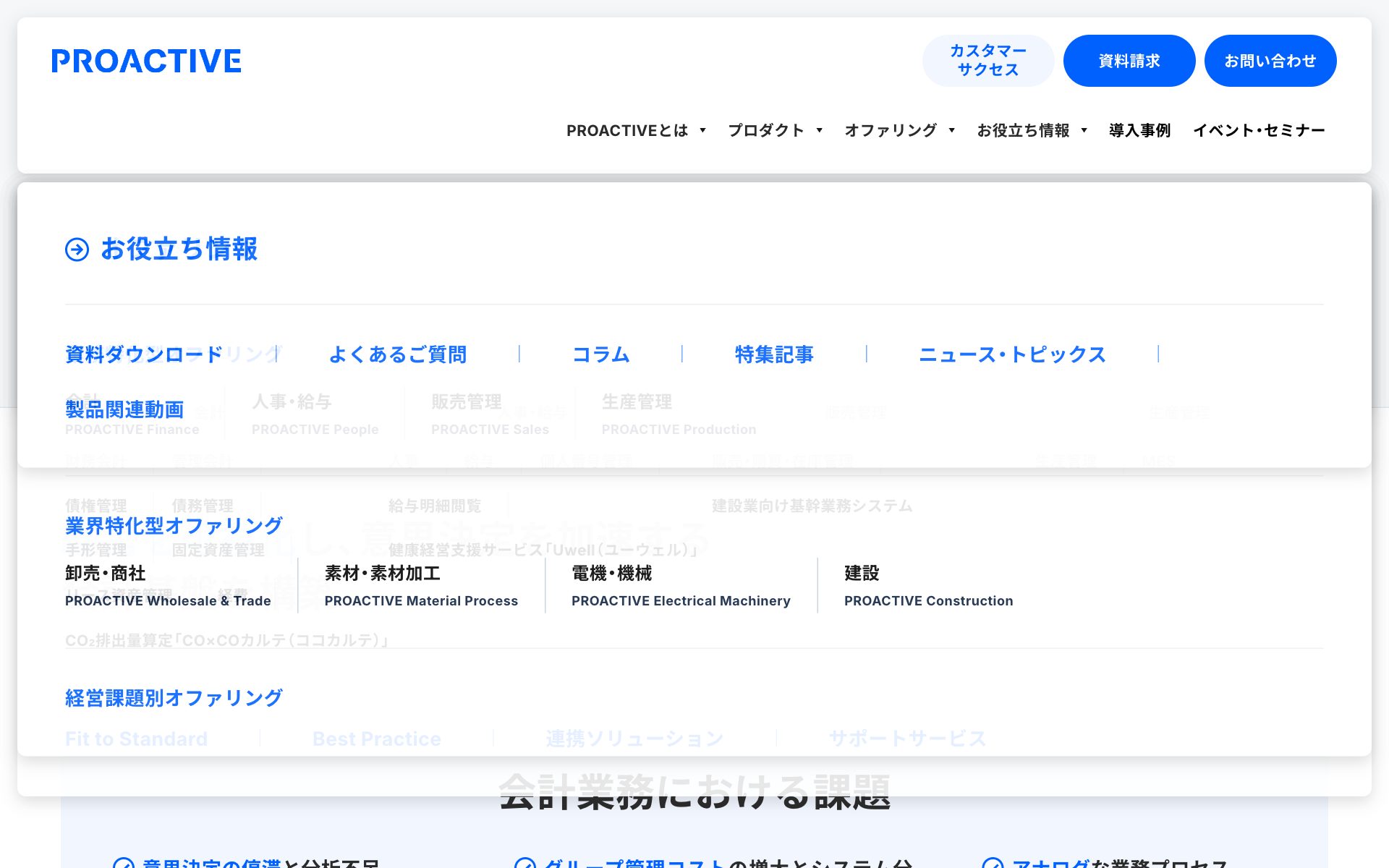Select 卸売・商社 Wholesale & Trade offering

(168, 586)
